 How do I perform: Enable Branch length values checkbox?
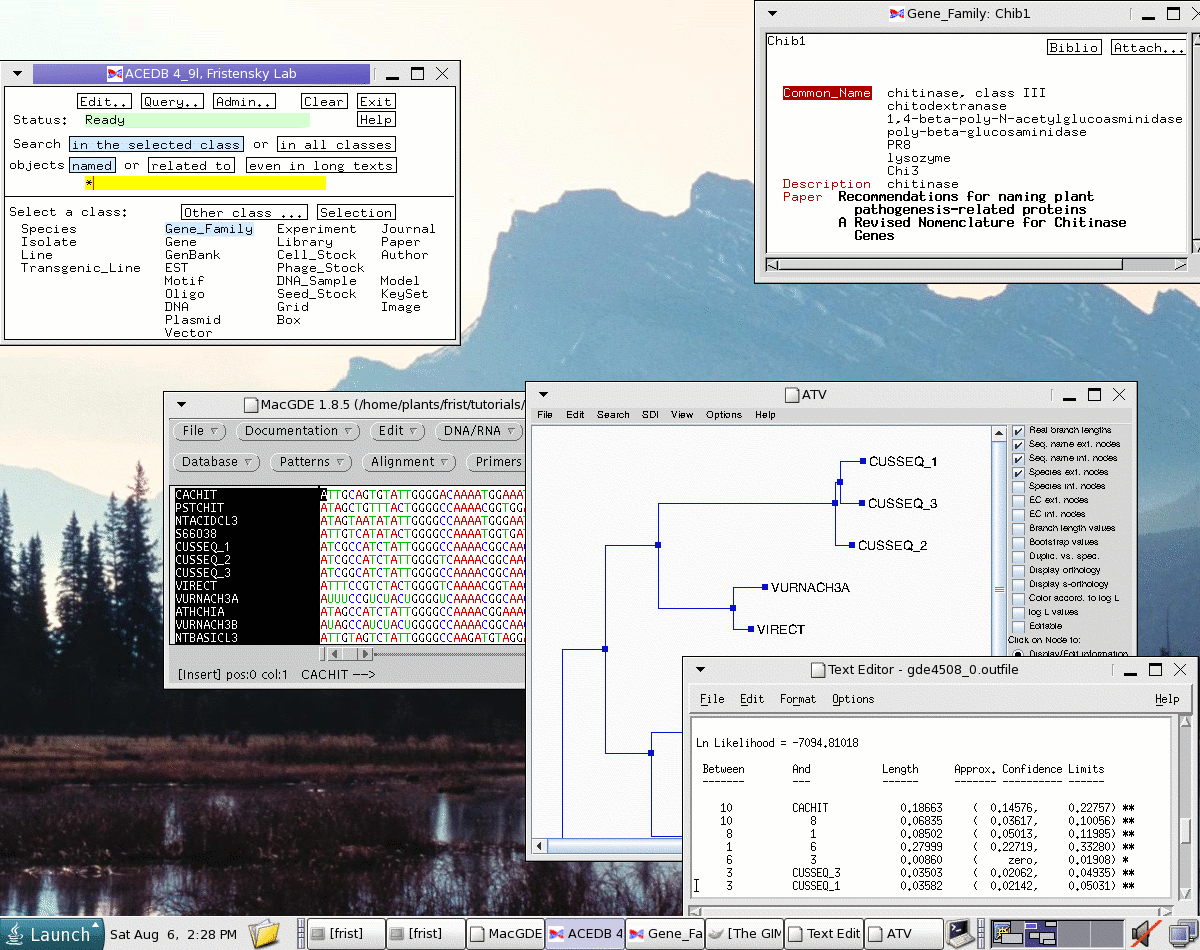[x=1018, y=528]
